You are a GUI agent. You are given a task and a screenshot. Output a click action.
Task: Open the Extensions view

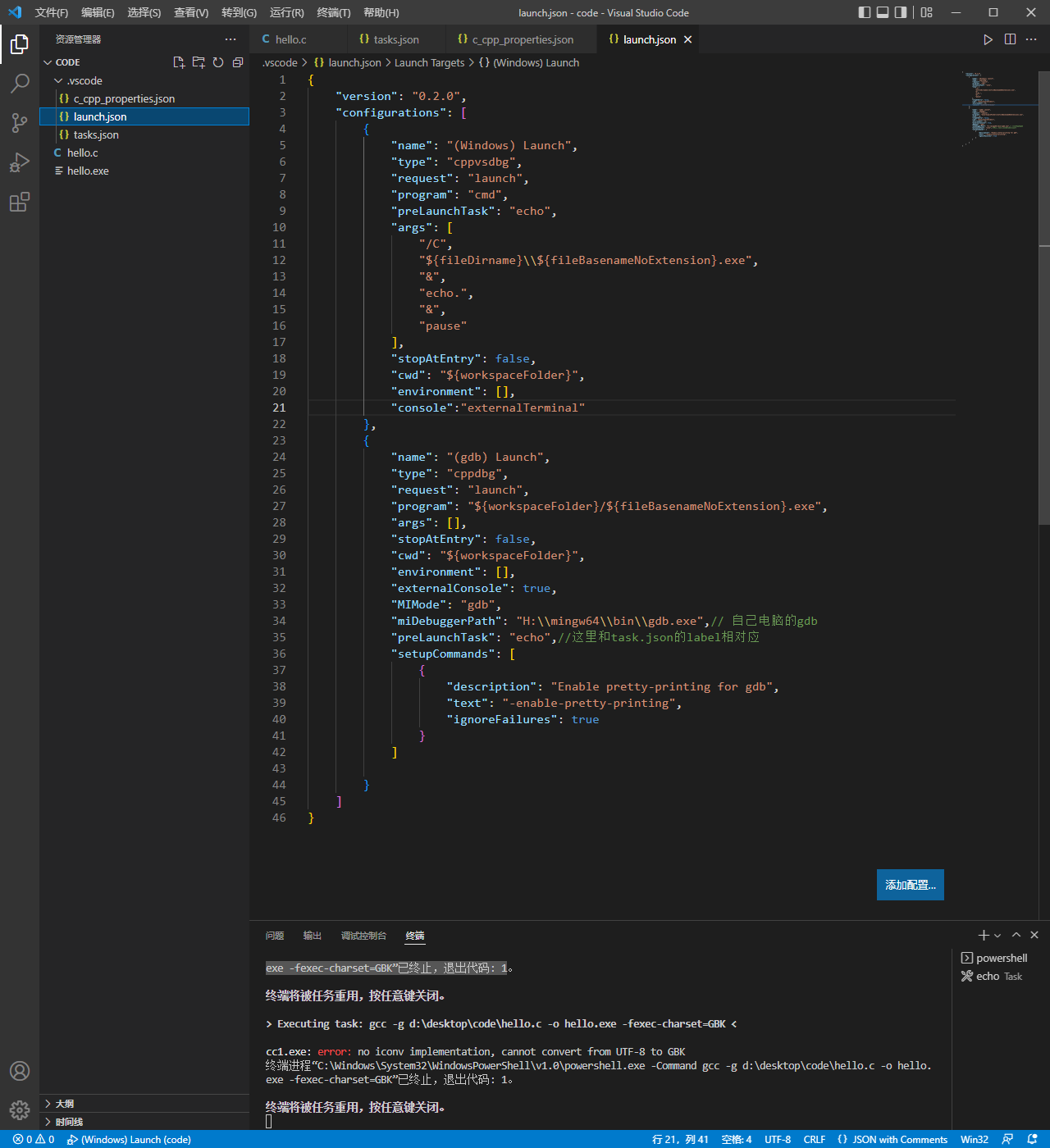pos(20,203)
